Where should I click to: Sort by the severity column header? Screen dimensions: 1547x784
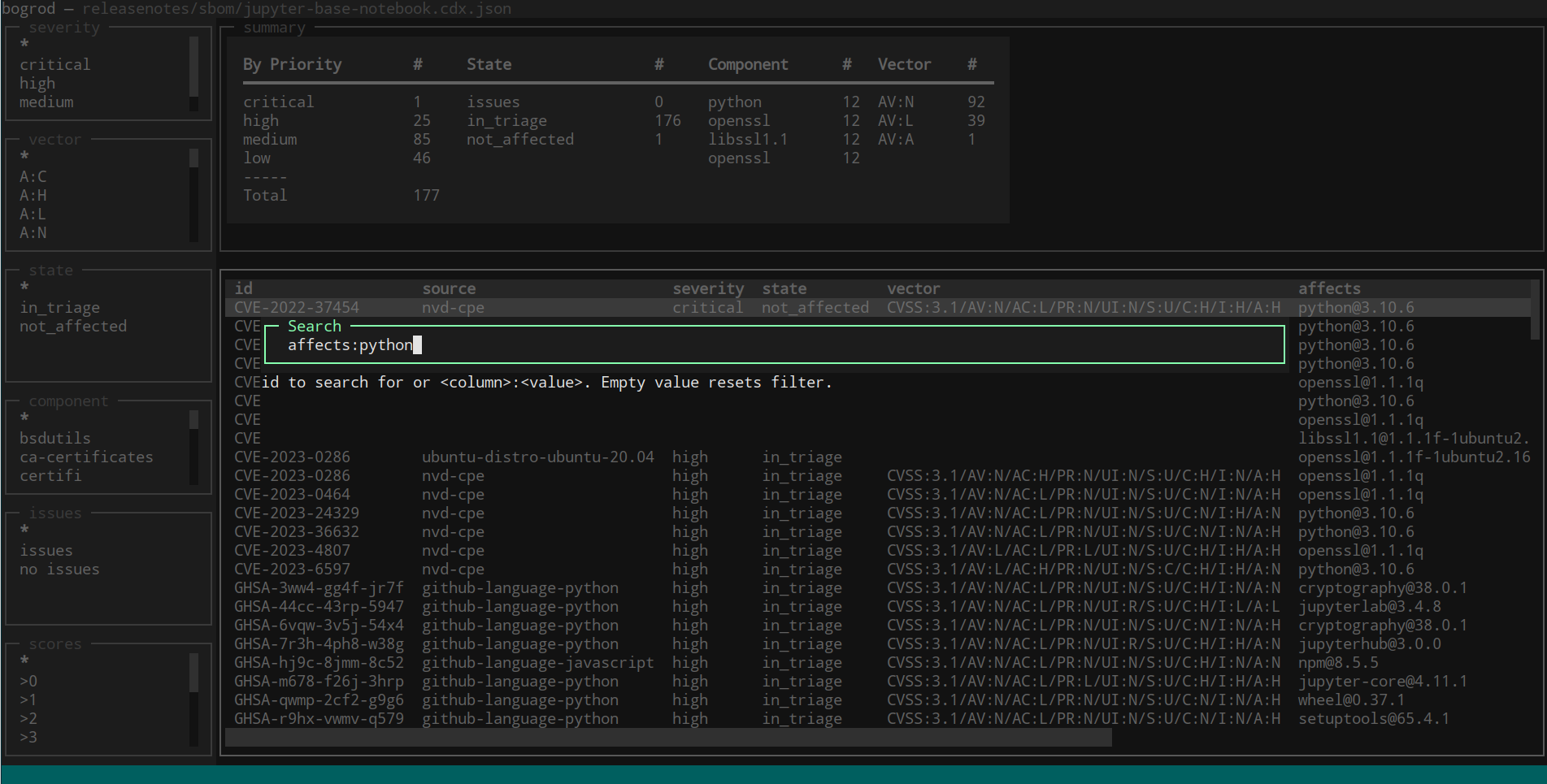tap(707, 288)
